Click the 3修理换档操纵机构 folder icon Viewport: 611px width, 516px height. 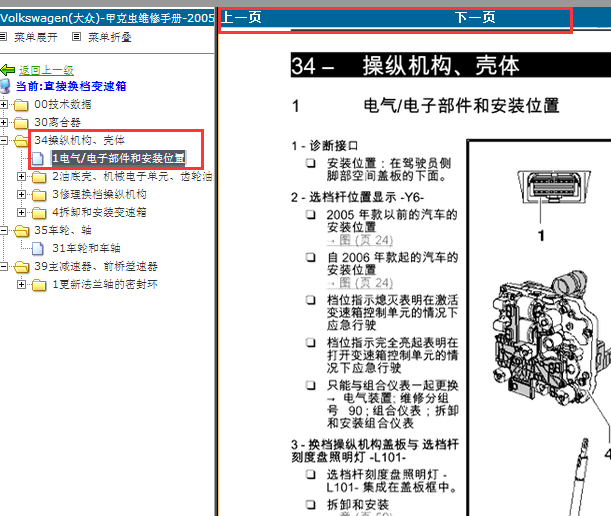pyautogui.click(x=39, y=195)
